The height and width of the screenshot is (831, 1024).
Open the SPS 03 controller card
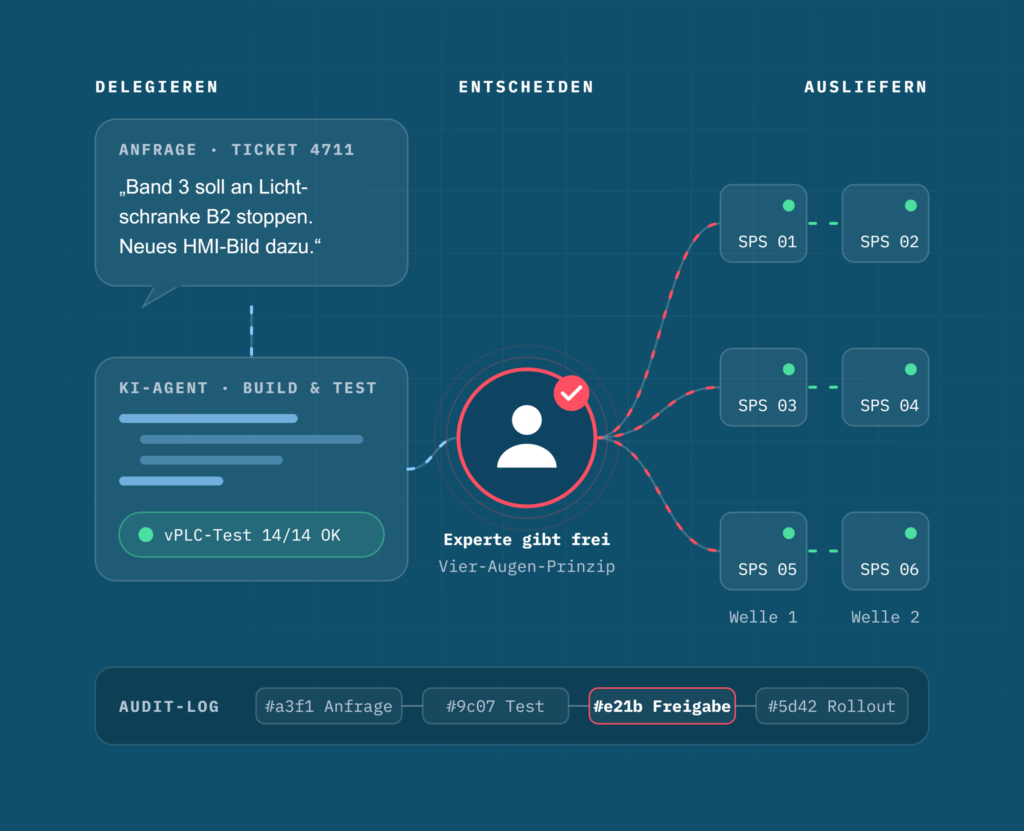pos(763,387)
